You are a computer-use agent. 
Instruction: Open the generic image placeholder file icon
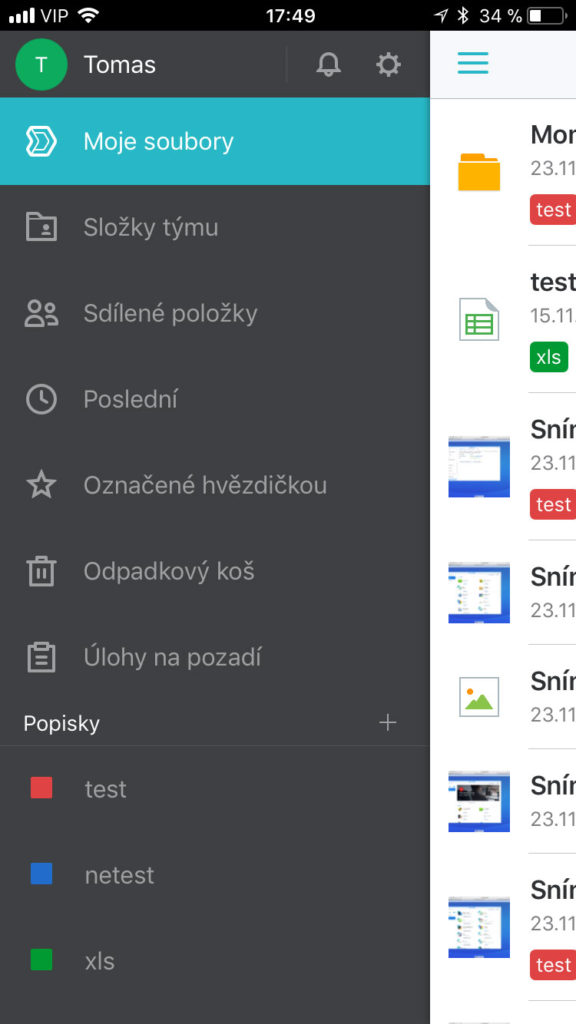click(x=479, y=697)
